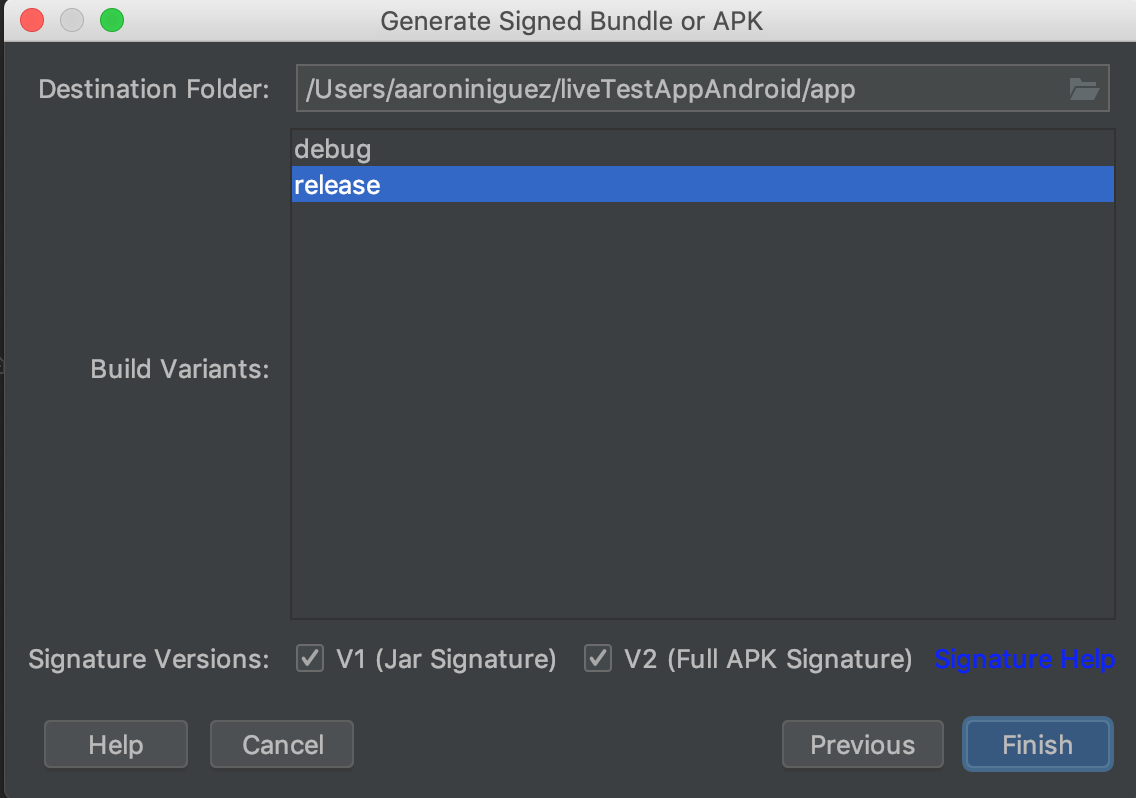1136x798 pixels.
Task: Click the Generate Signed Bundle or APK title
Action: (572, 21)
